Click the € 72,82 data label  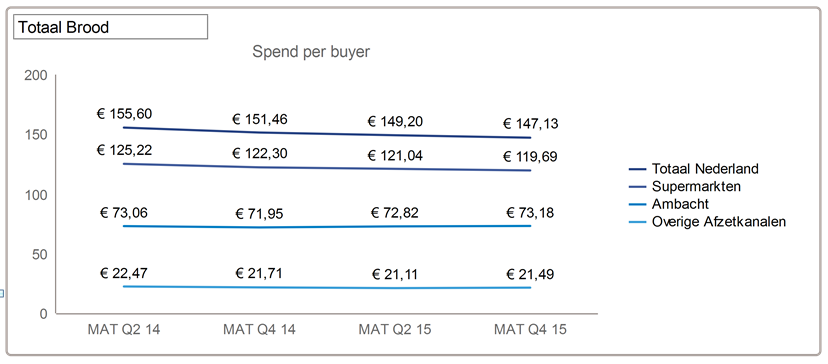point(395,213)
